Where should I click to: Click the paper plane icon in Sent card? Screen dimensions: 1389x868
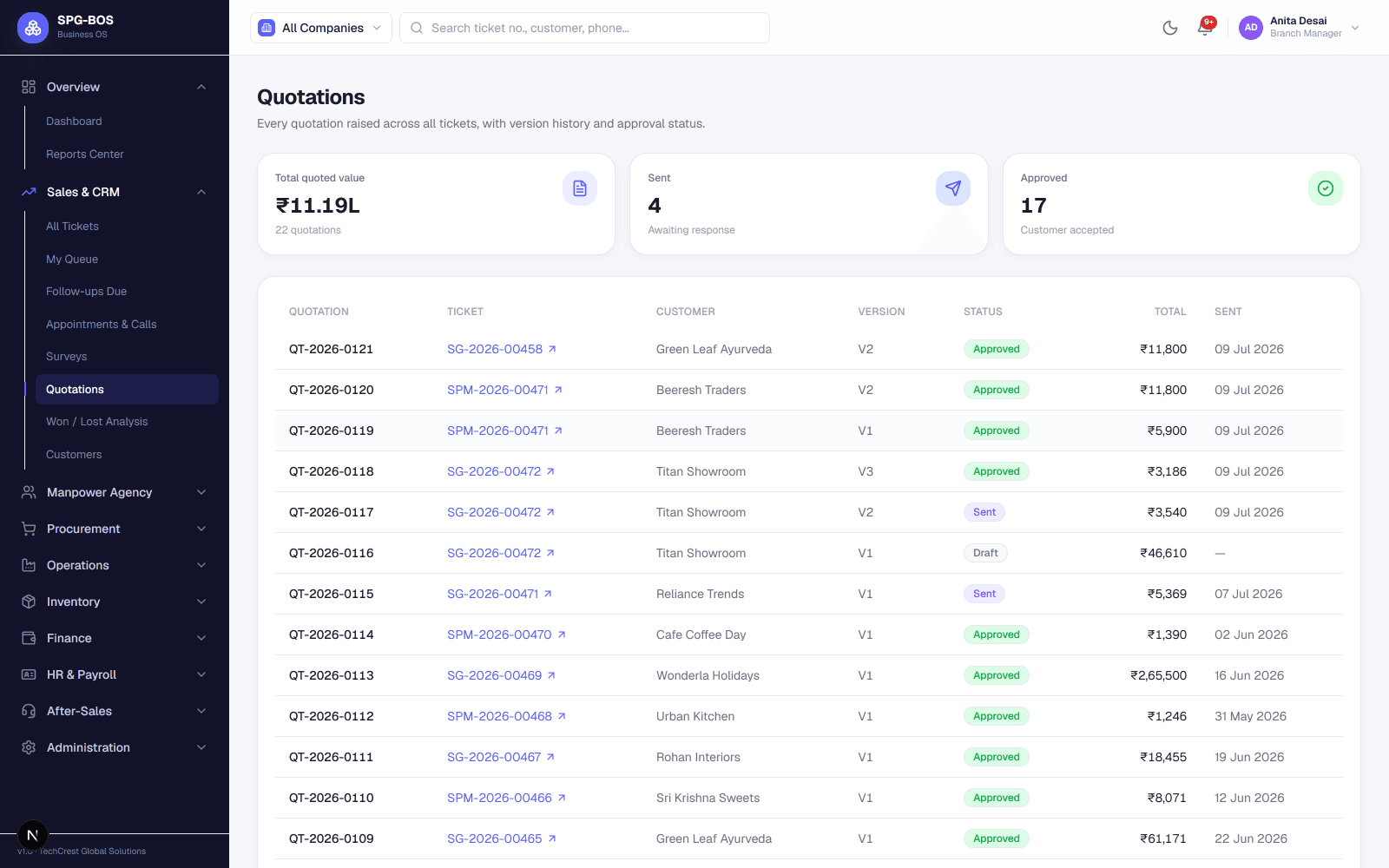pyautogui.click(x=953, y=188)
